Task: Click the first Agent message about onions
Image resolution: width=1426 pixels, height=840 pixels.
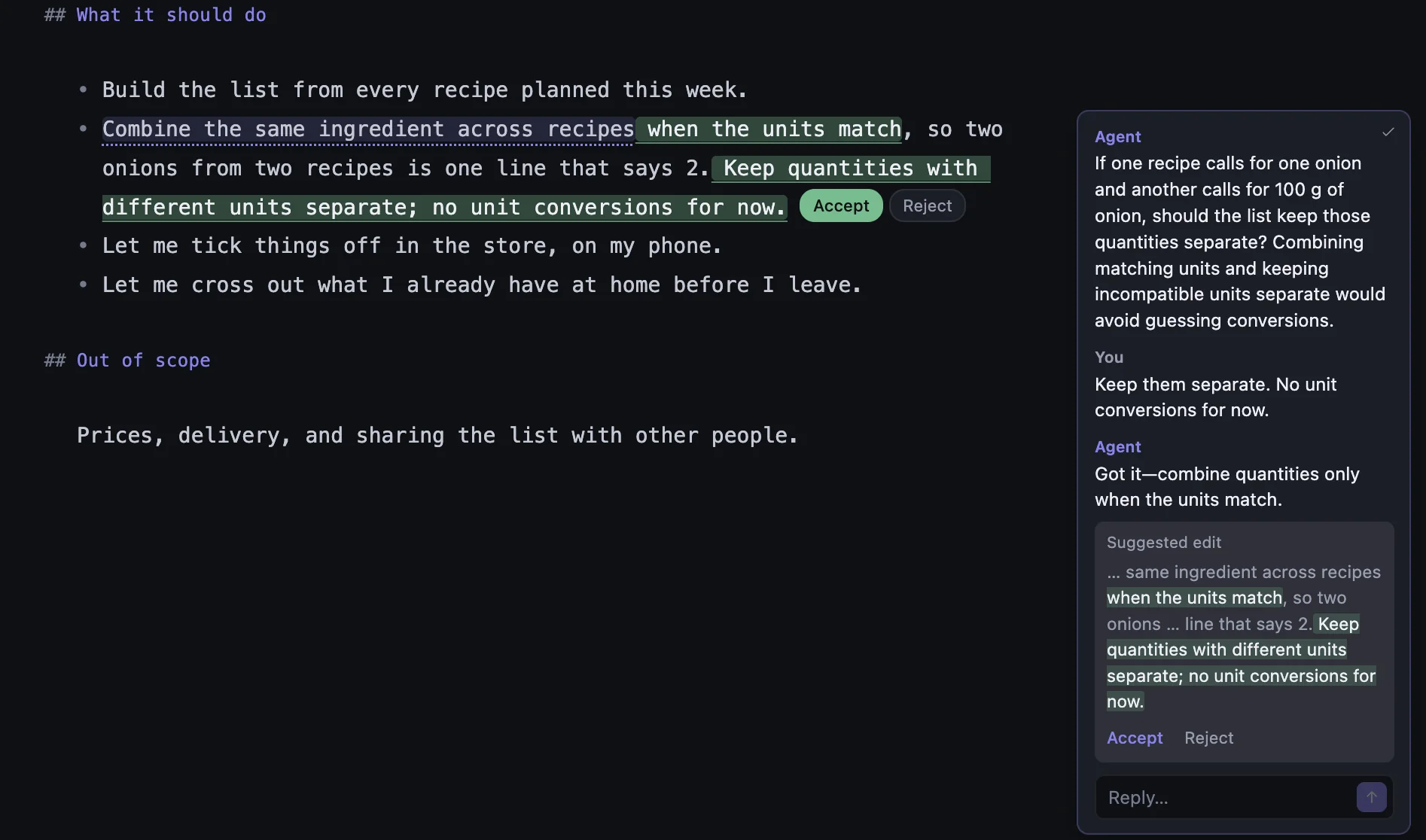Action: coord(1239,242)
